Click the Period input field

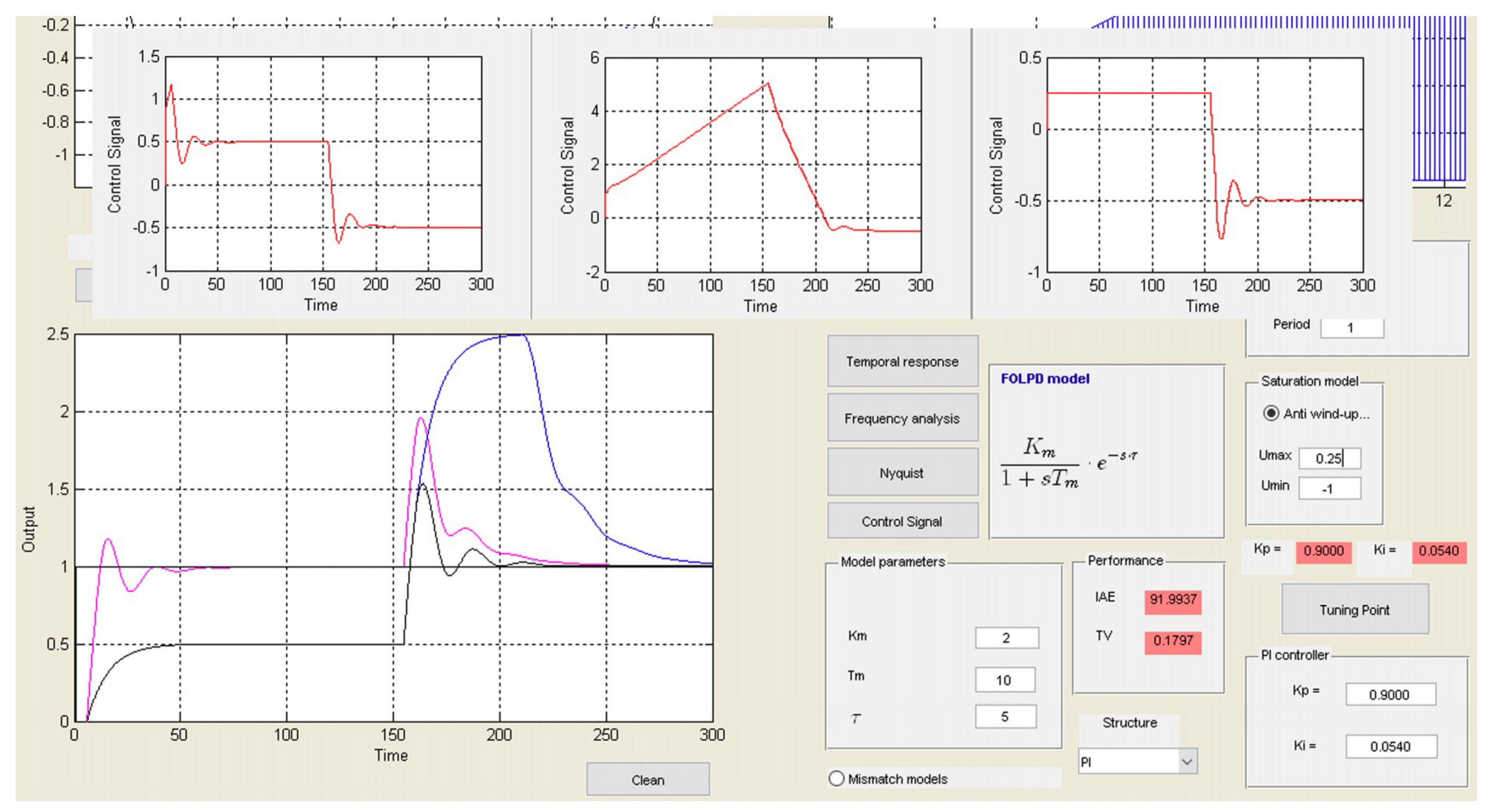coord(1351,328)
